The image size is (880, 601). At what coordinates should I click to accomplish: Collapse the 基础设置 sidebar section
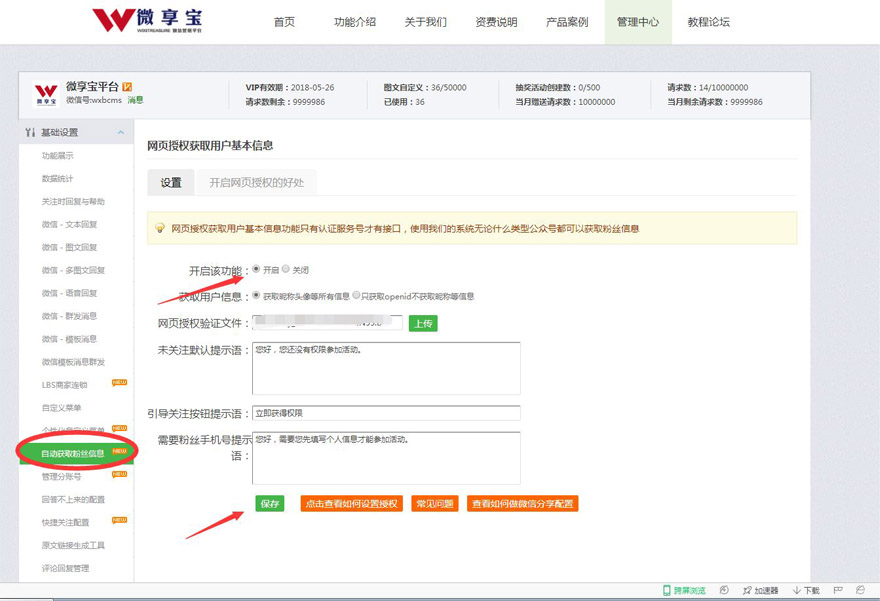[121, 132]
